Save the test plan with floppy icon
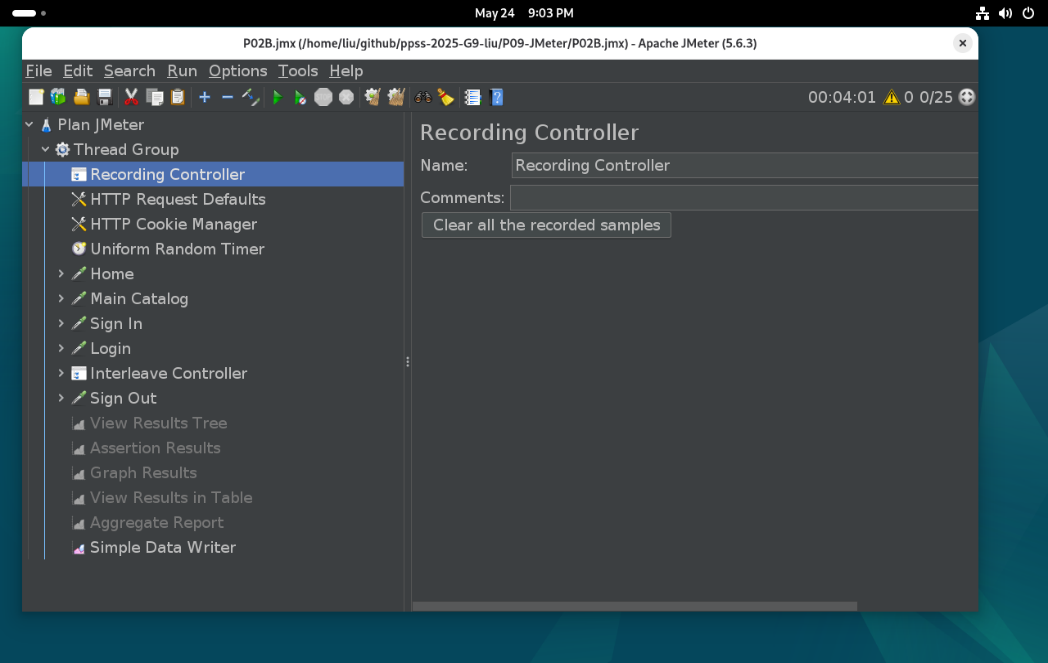Image resolution: width=1048 pixels, height=663 pixels. (x=105, y=97)
